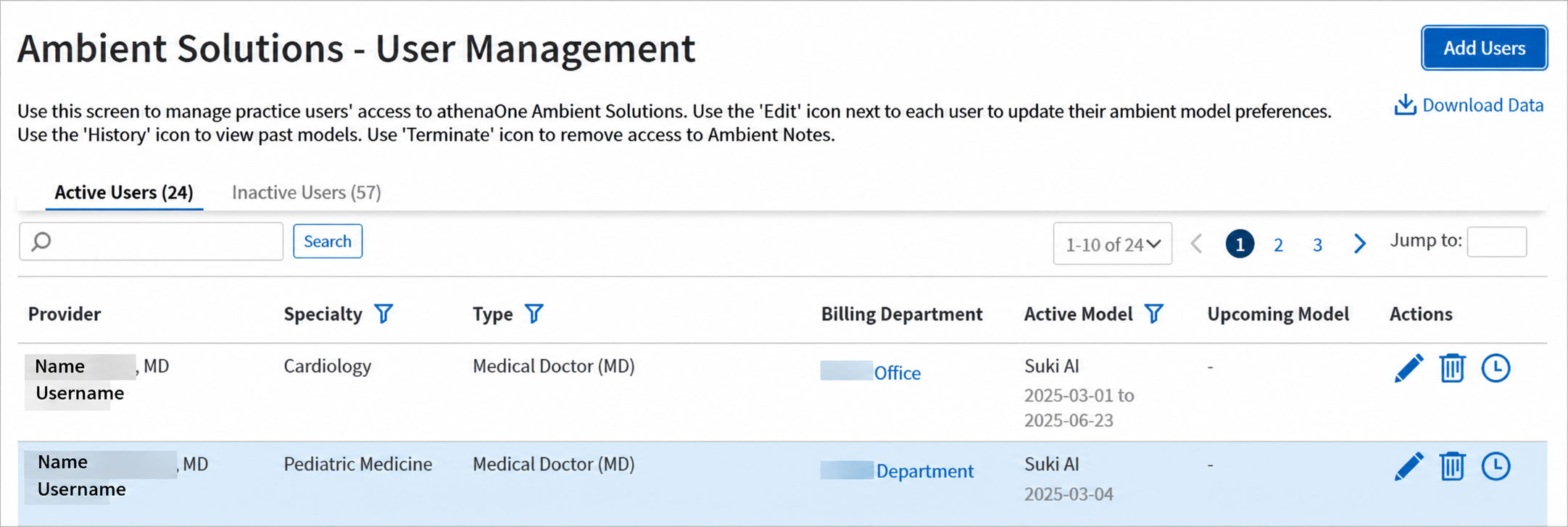This screenshot has width=1568, height=527.
Task: Open the Active Model column filter
Action: pos(1153,314)
